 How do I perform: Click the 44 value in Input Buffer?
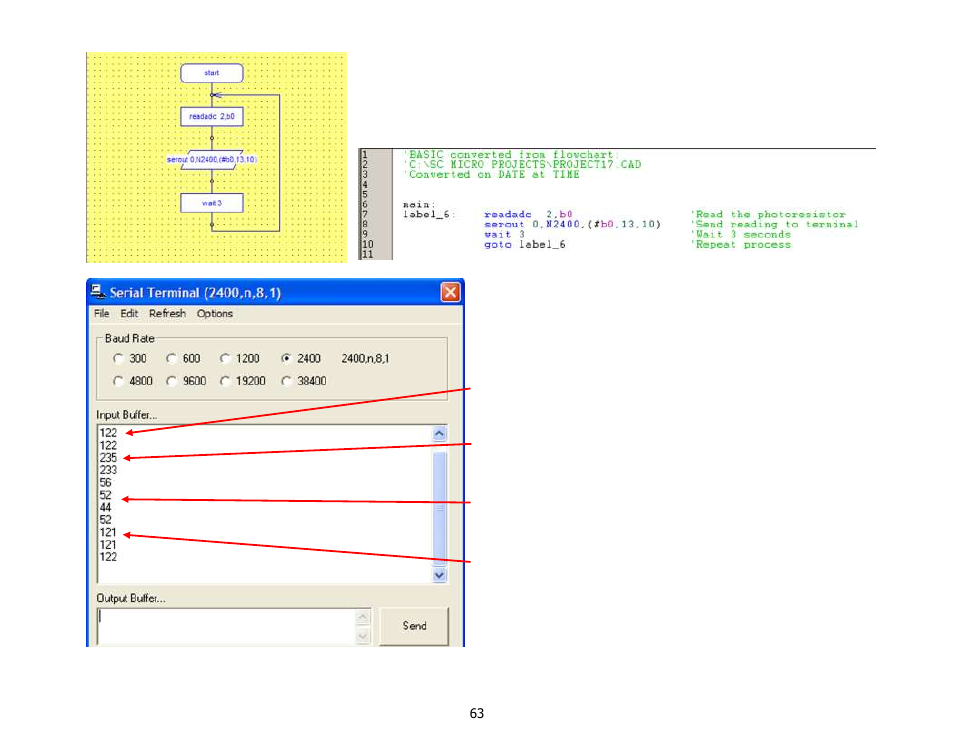[x=105, y=507]
